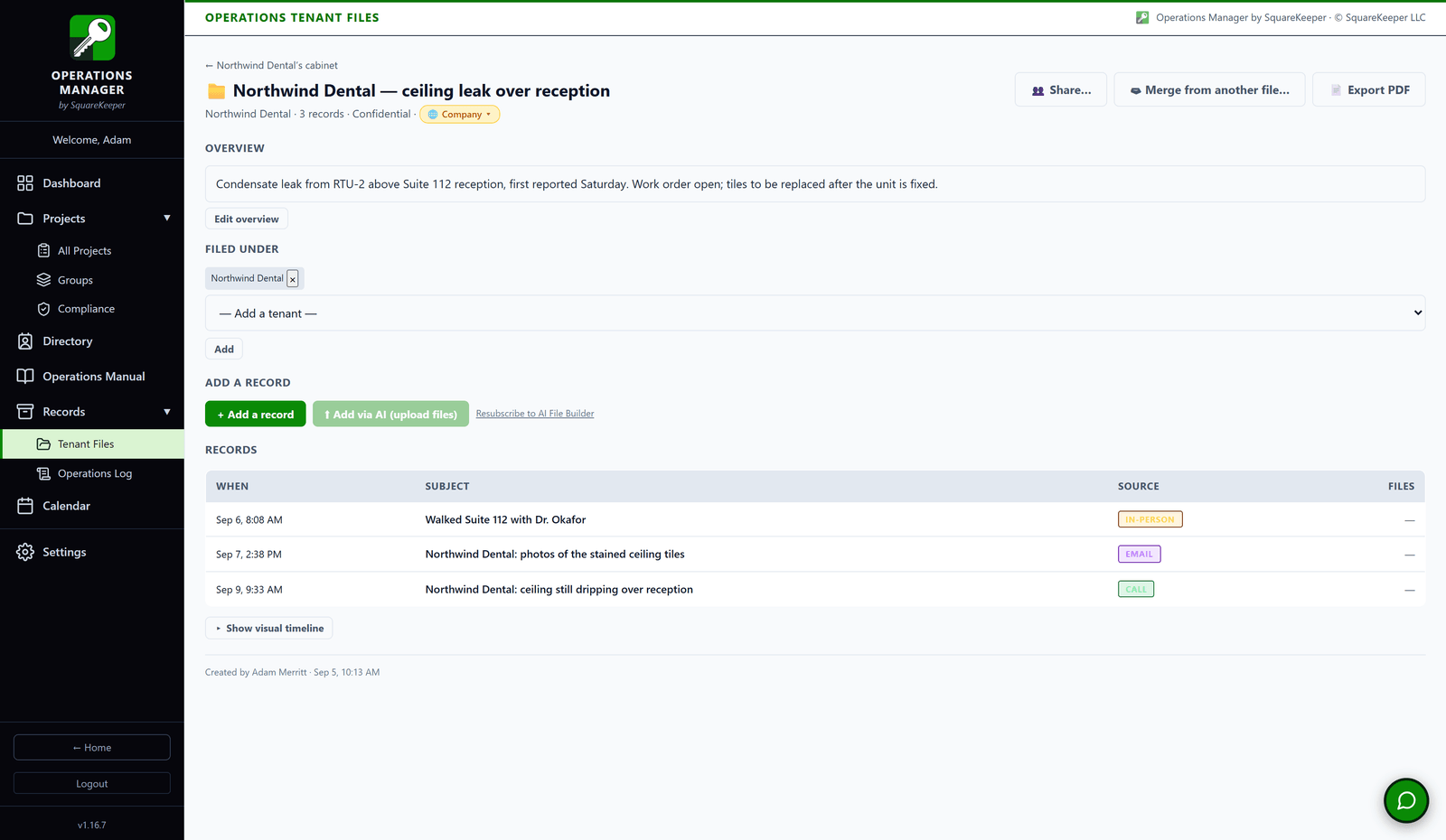Click the Operations Manager key logo
Viewport: 1446px width, 840px height.
92,38
